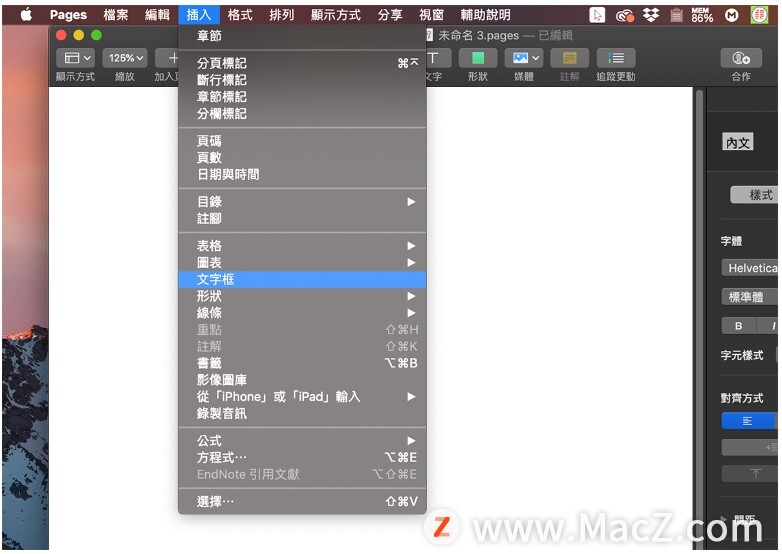Open the 125% zoom dropdown
This screenshot has height=554, width=782.
pyautogui.click(x=125, y=58)
